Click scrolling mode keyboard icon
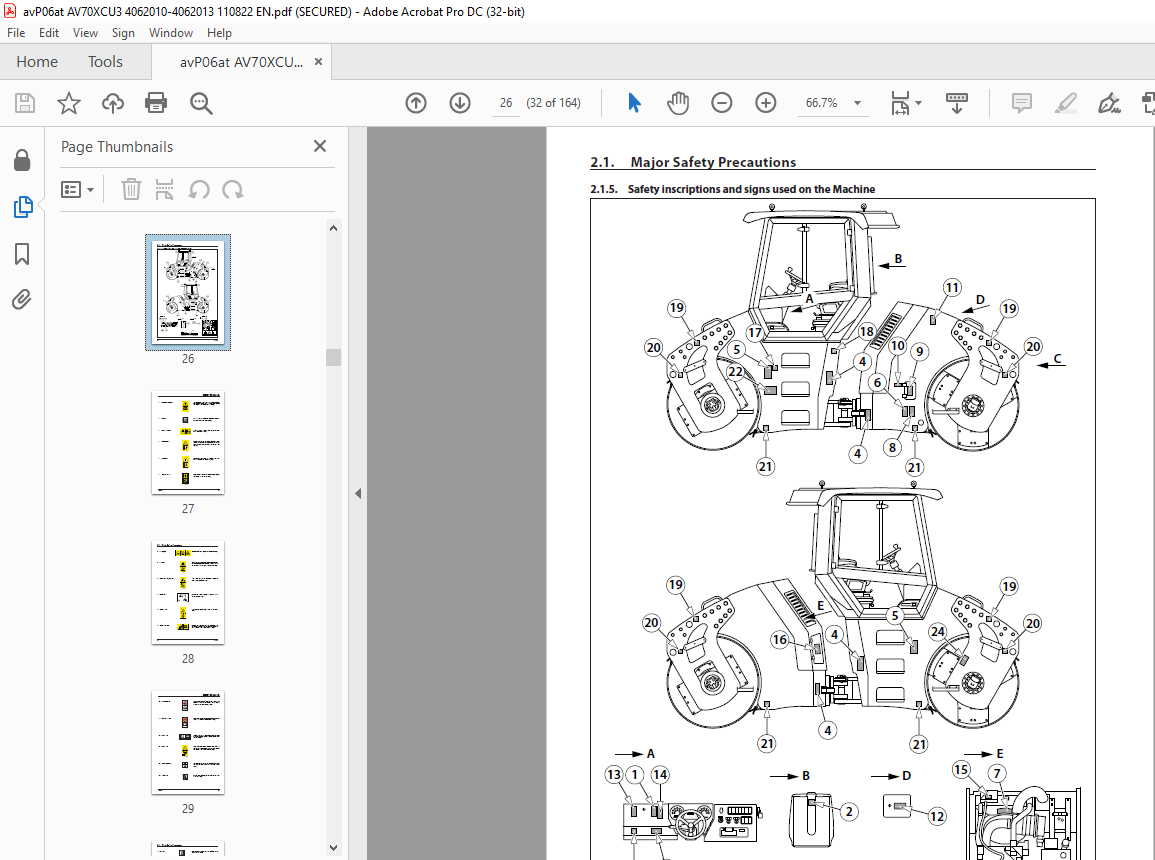The width and height of the screenshot is (1155, 860). coord(957,103)
